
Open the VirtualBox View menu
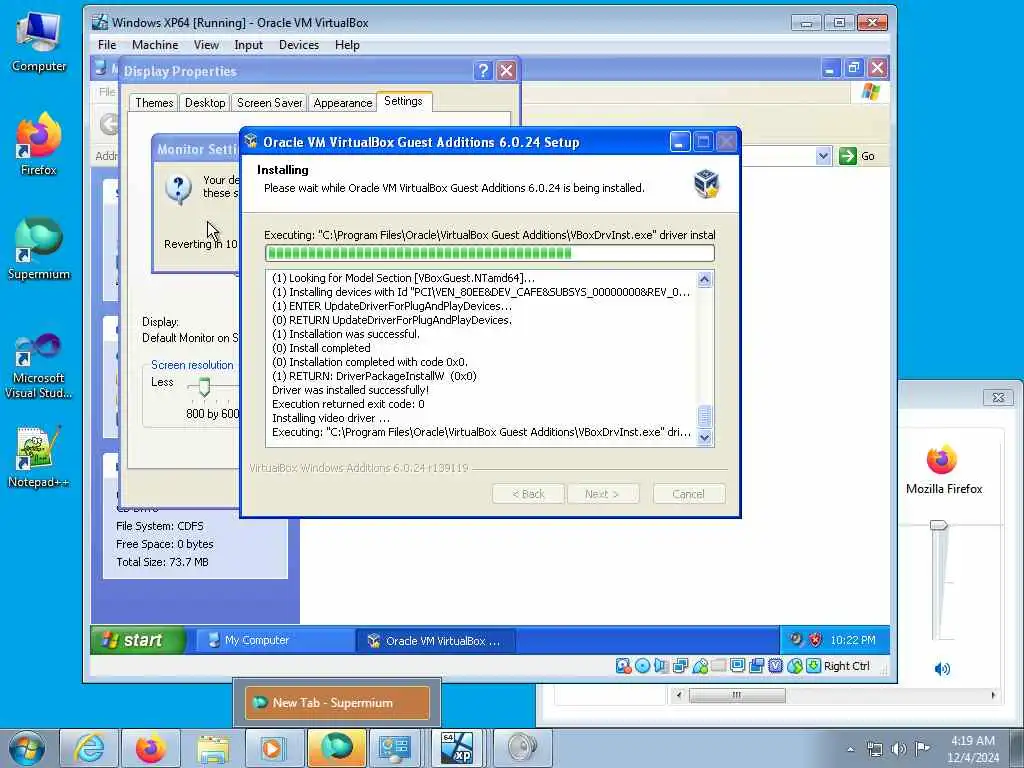coord(206,45)
